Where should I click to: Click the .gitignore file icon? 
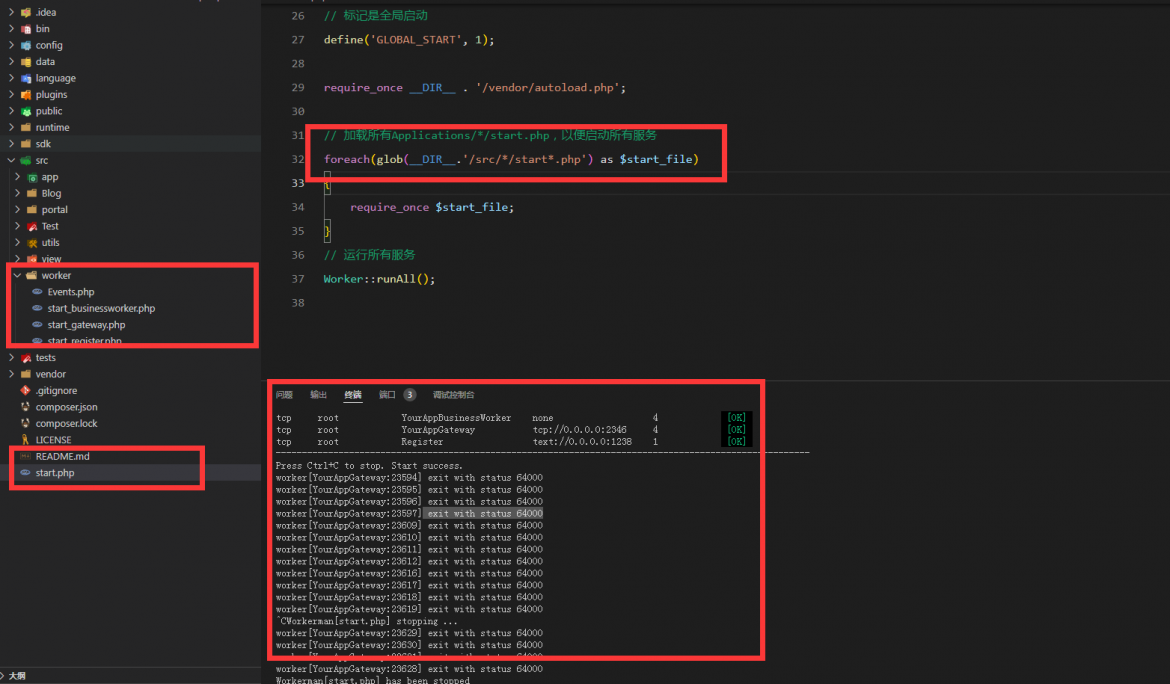coord(25,390)
